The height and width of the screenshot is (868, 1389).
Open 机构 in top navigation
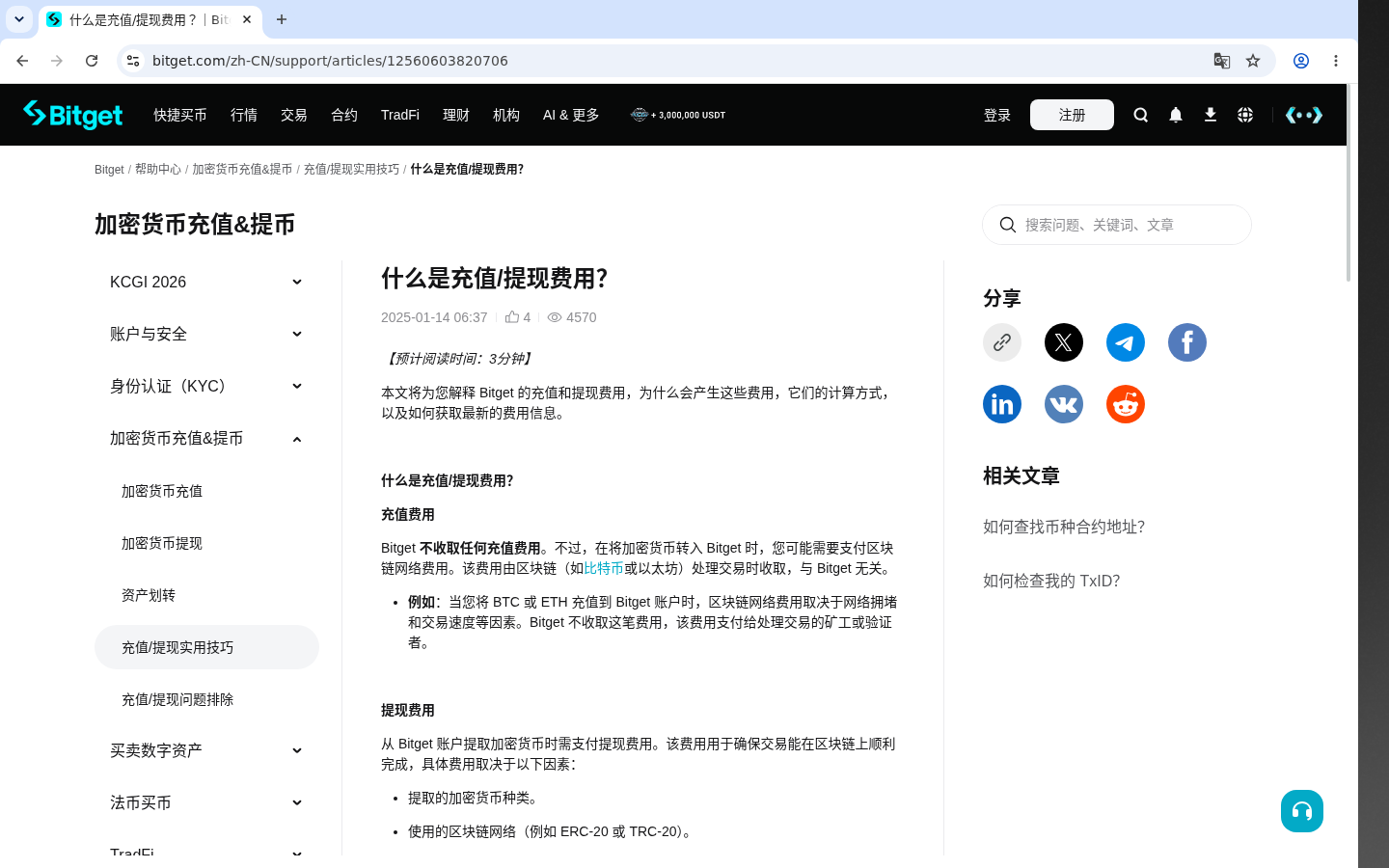(x=506, y=115)
